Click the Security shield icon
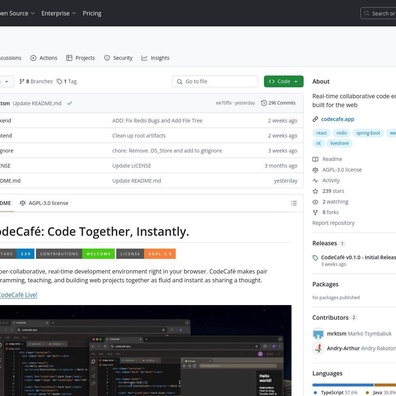The height and width of the screenshot is (396, 396). (x=107, y=58)
